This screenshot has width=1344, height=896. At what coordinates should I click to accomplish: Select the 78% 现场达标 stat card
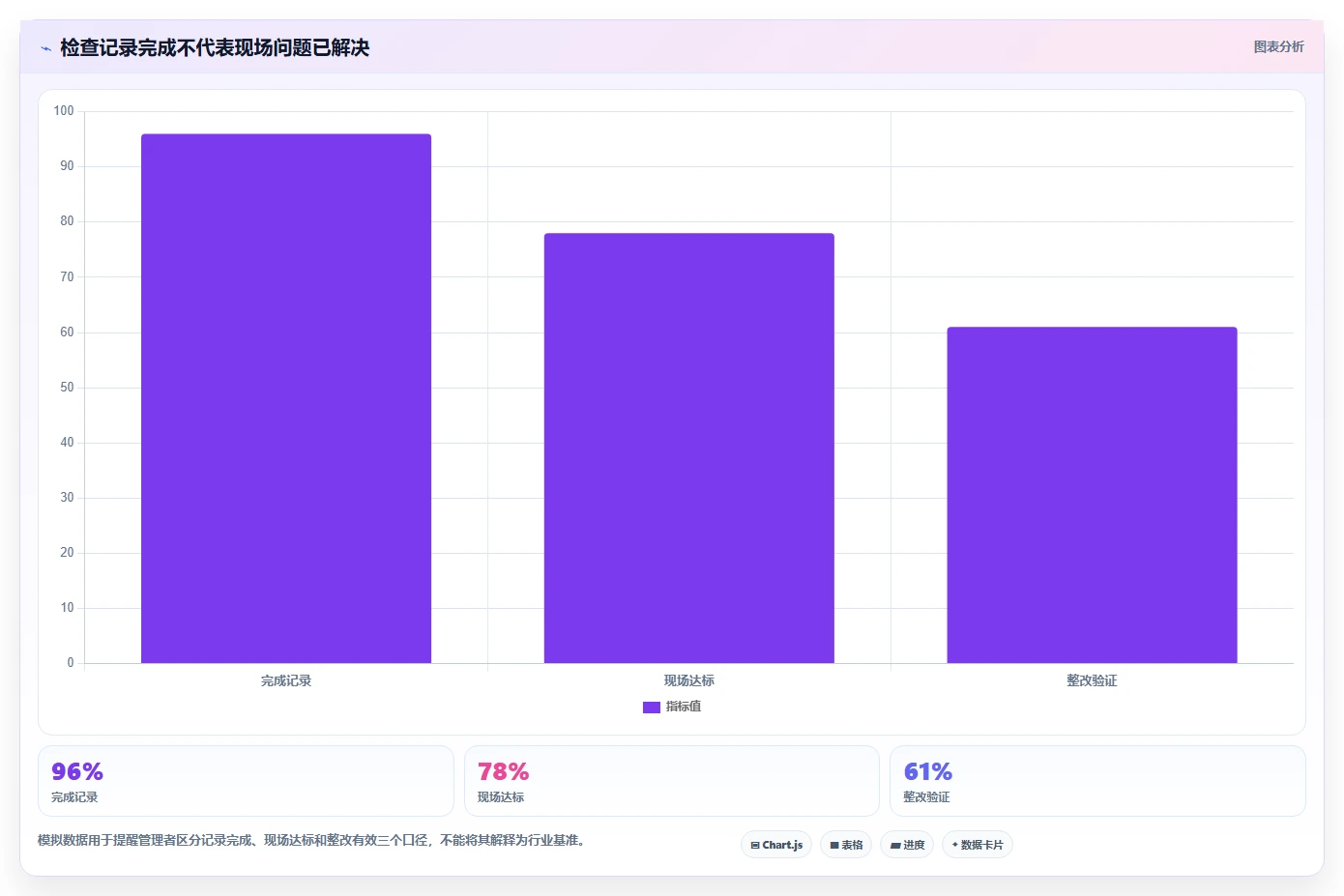tap(672, 781)
